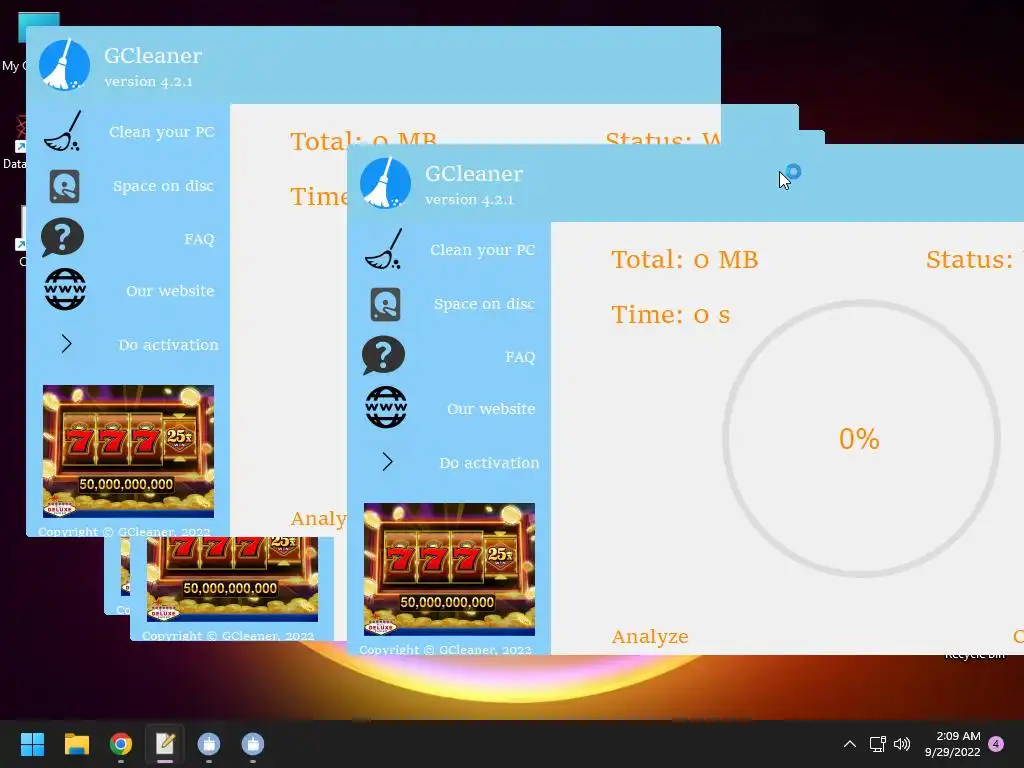Image resolution: width=1024 pixels, height=768 pixels.
Task: Expand the Do activation chevron in front window
Action: click(387, 462)
